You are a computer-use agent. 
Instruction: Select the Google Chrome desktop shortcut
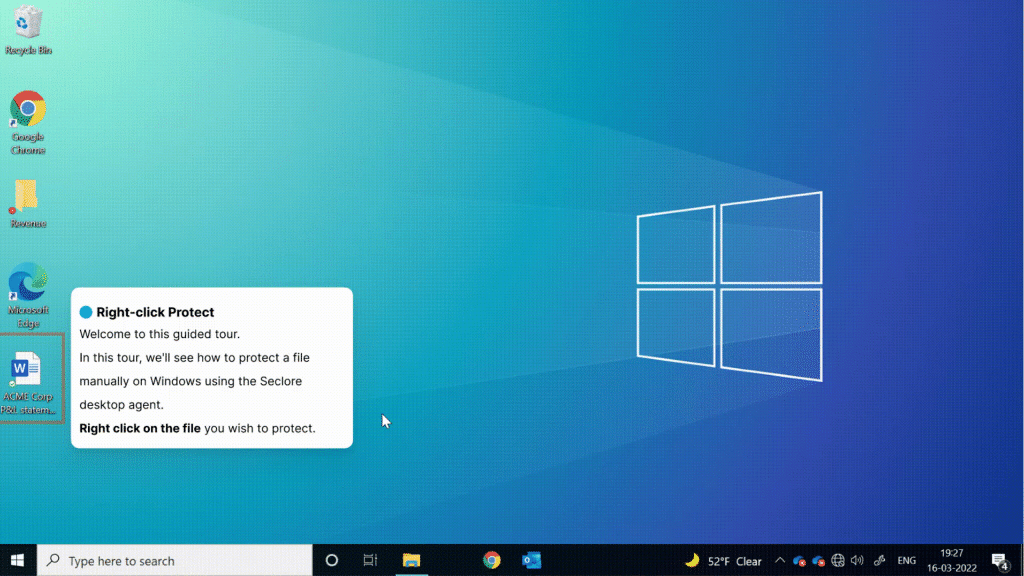pyautogui.click(x=27, y=123)
